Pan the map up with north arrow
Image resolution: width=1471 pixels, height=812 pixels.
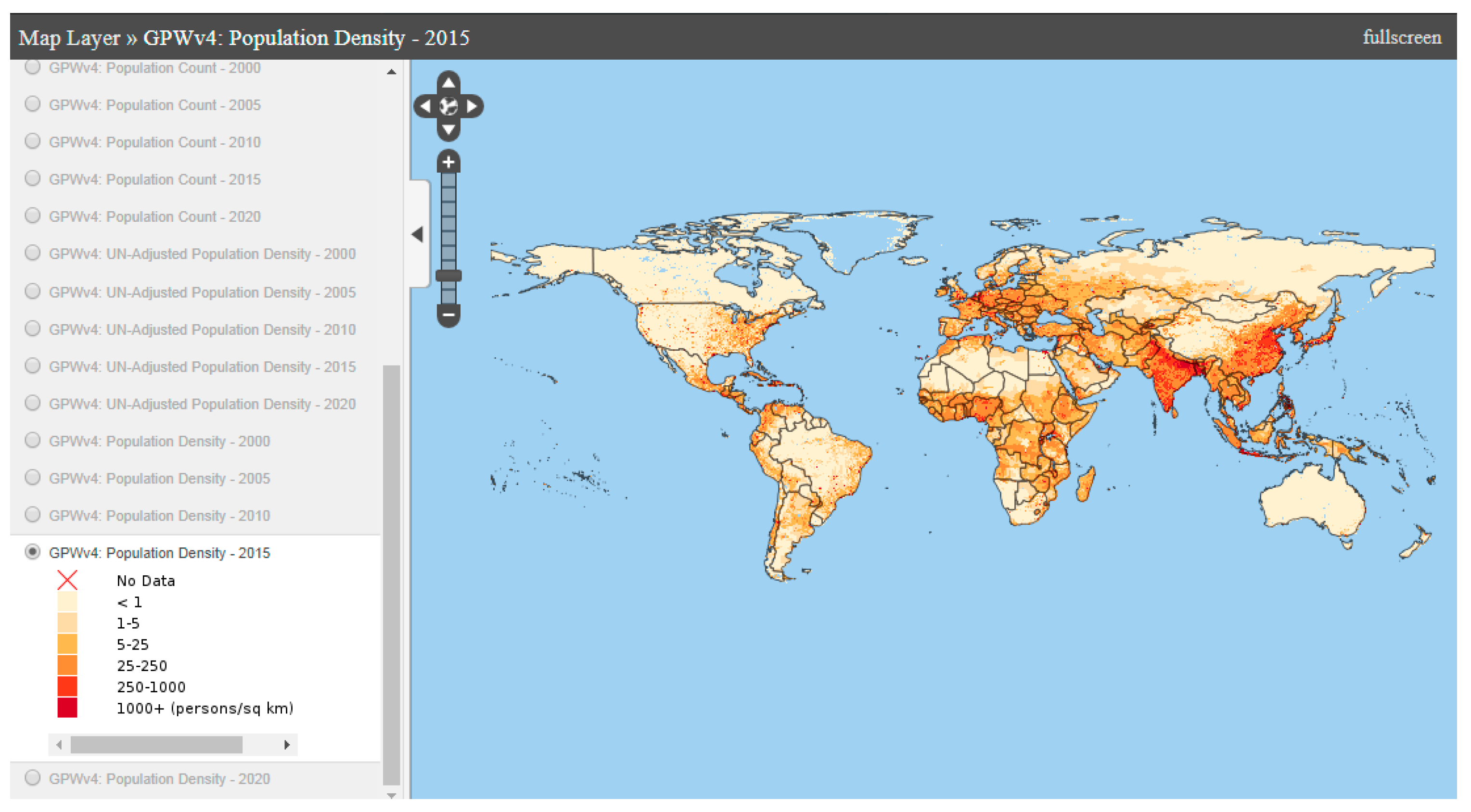tap(449, 83)
